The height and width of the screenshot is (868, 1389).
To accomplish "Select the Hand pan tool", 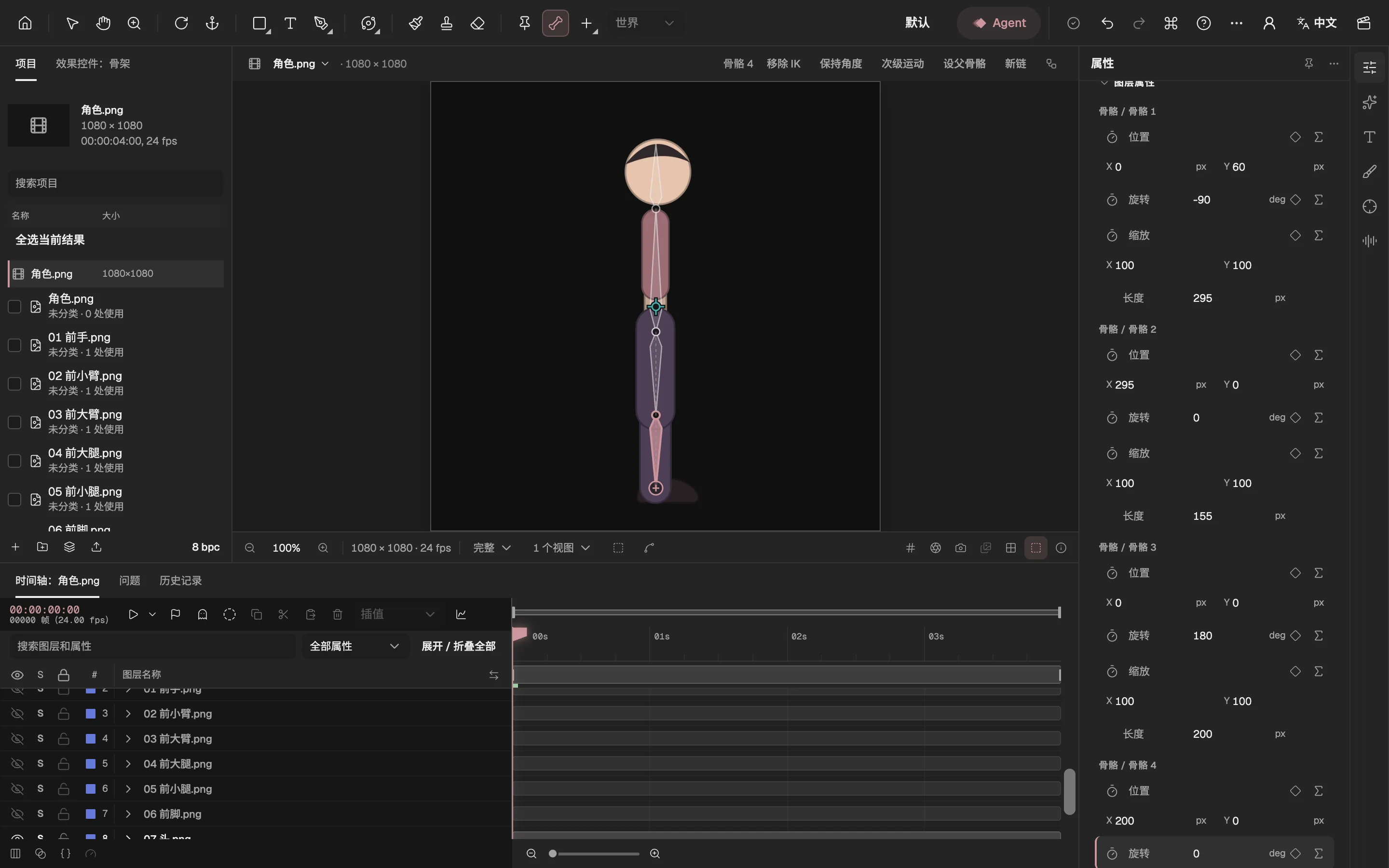I will [x=103, y=23].
